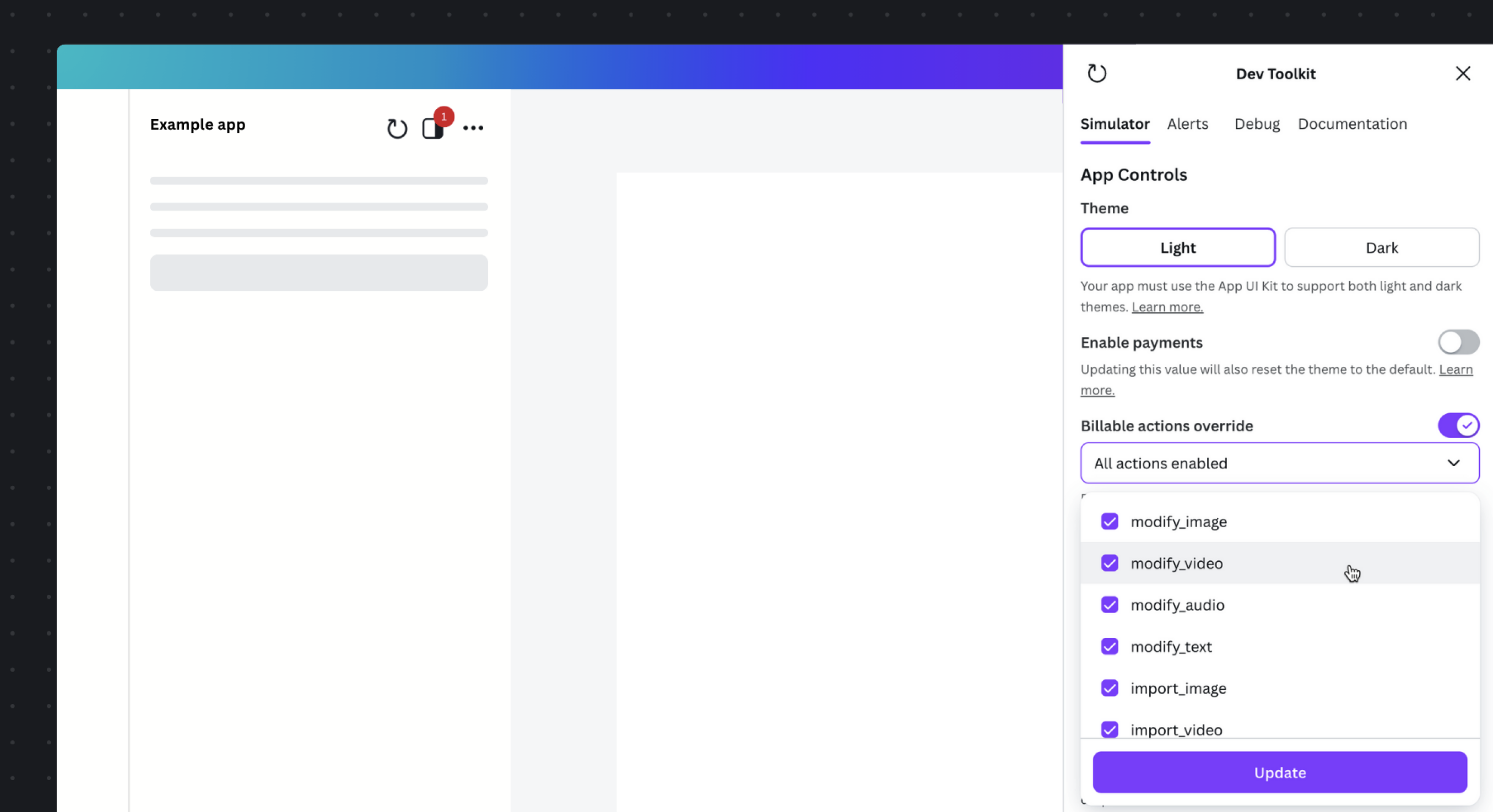Open the Learn more link about themes
This screenshot has height=812, width=1493.
(x=1167, y=307)
